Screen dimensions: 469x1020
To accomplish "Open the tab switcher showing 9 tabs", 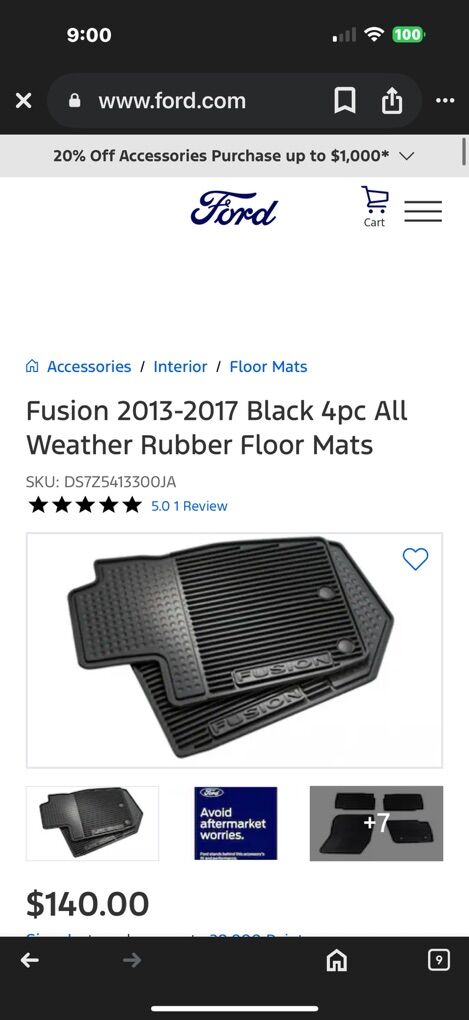I will (439, 960).
